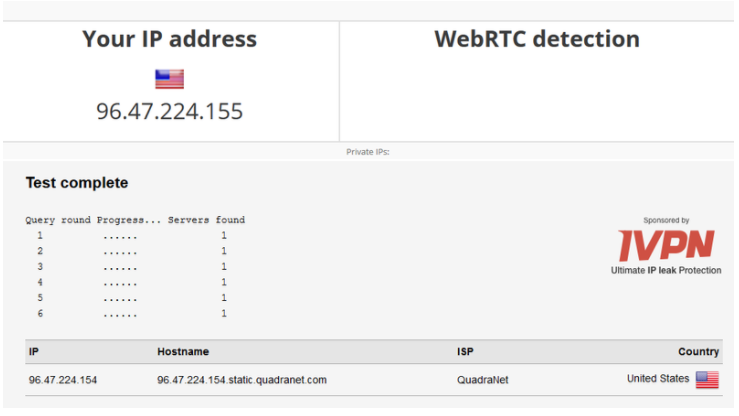Image resolution: width=739 pixels, height=416 pixels.
Task: Click the ISP column header
Action: click(x=465, y=351)
